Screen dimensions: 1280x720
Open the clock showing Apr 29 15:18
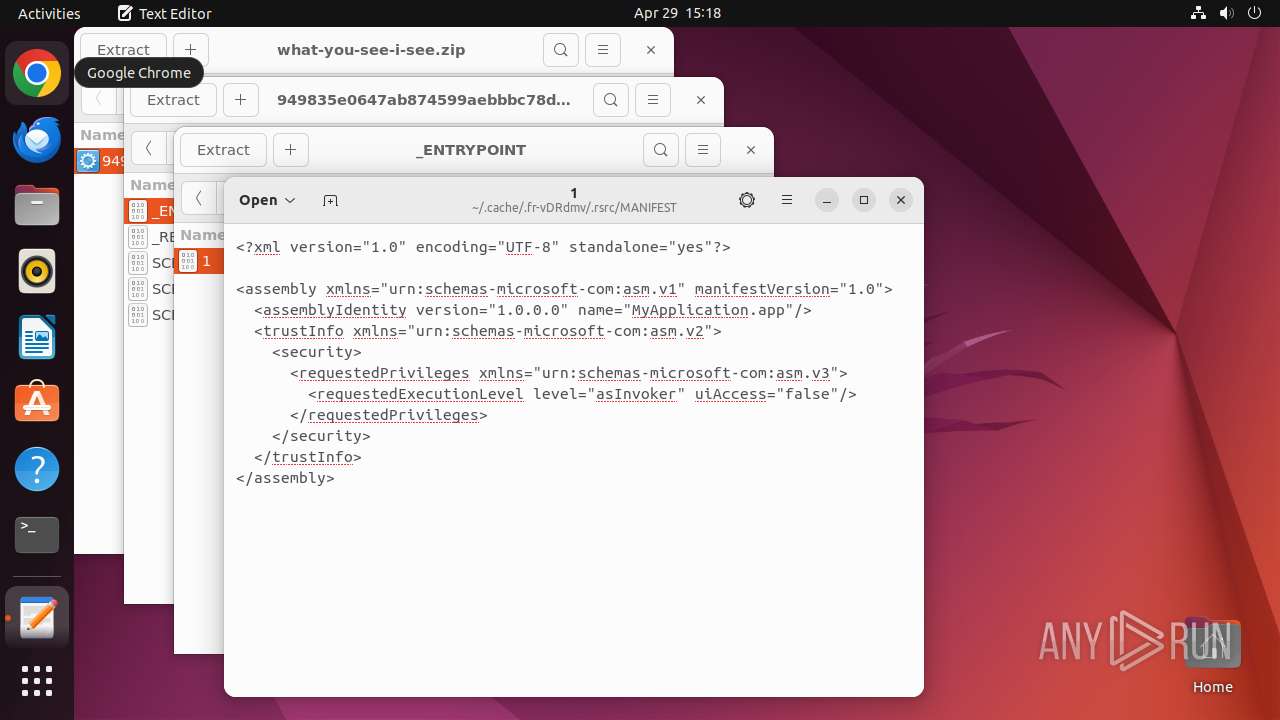pyautogui.click(x=677, y=13)
